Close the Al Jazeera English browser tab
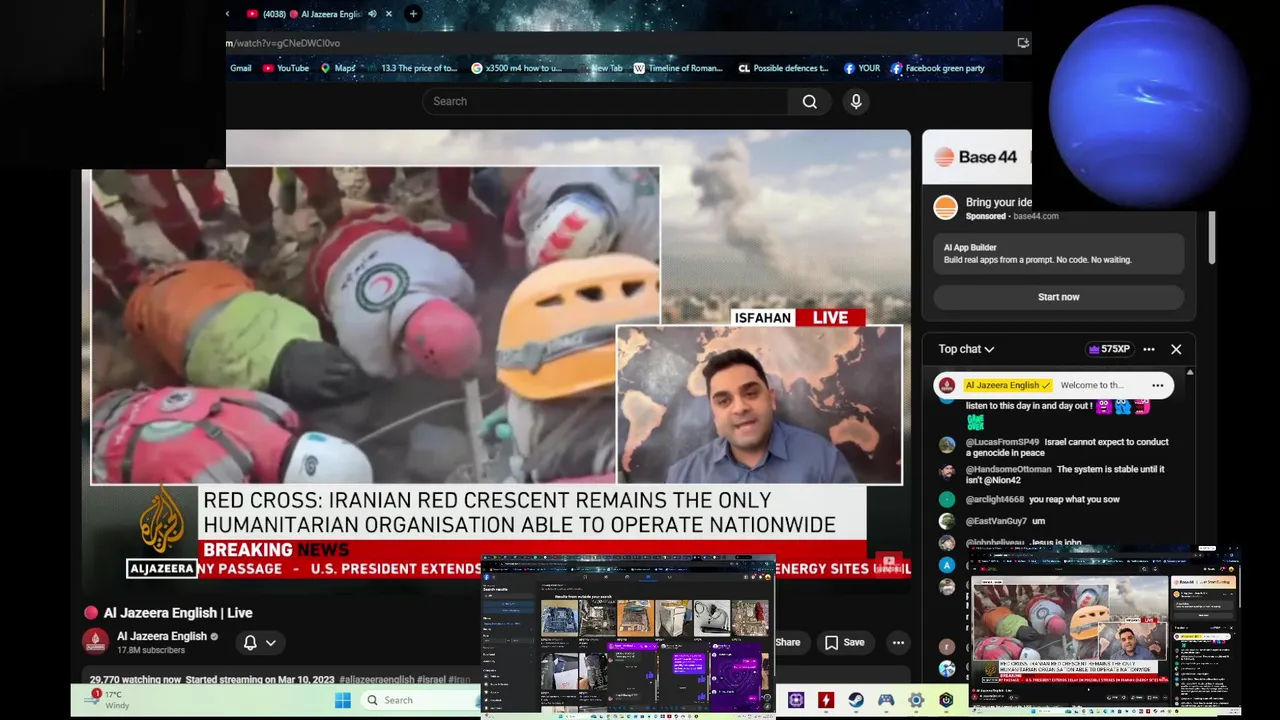The width and height of the screenshot is (1280, 720). pyautogui.click(x=389, y=14)
